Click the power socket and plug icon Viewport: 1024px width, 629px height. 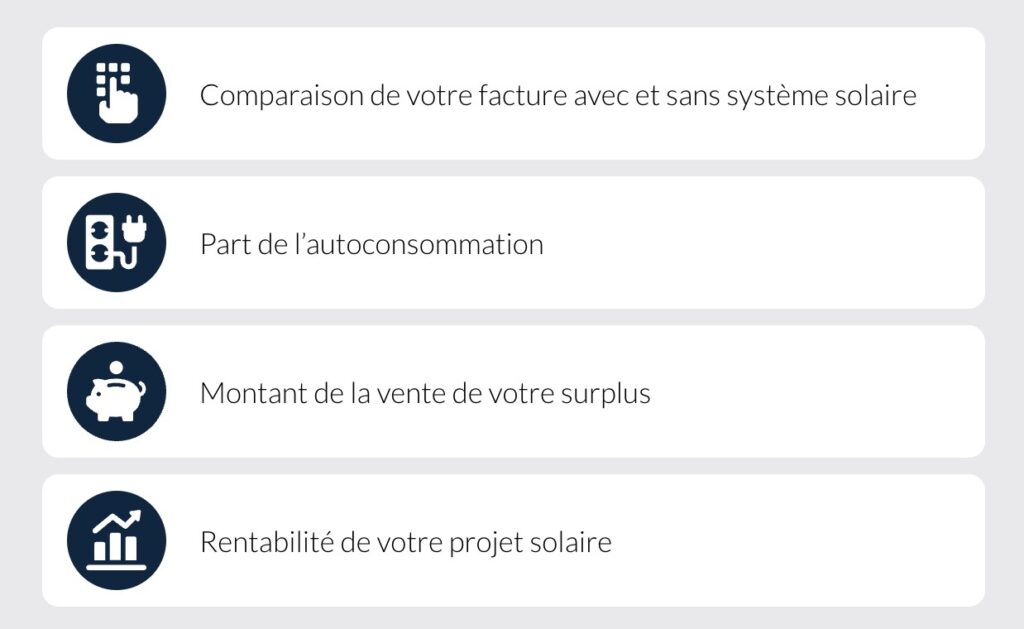coord(116,243)
